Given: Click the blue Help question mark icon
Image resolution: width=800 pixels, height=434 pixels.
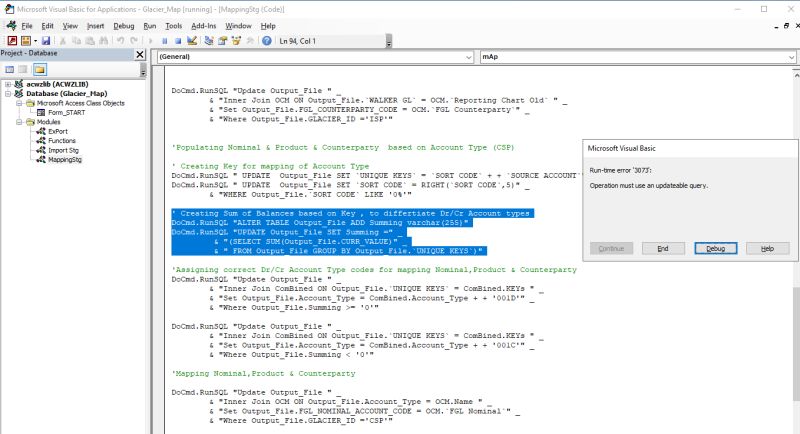Looking at the screenshot, I should click(266, 41).
